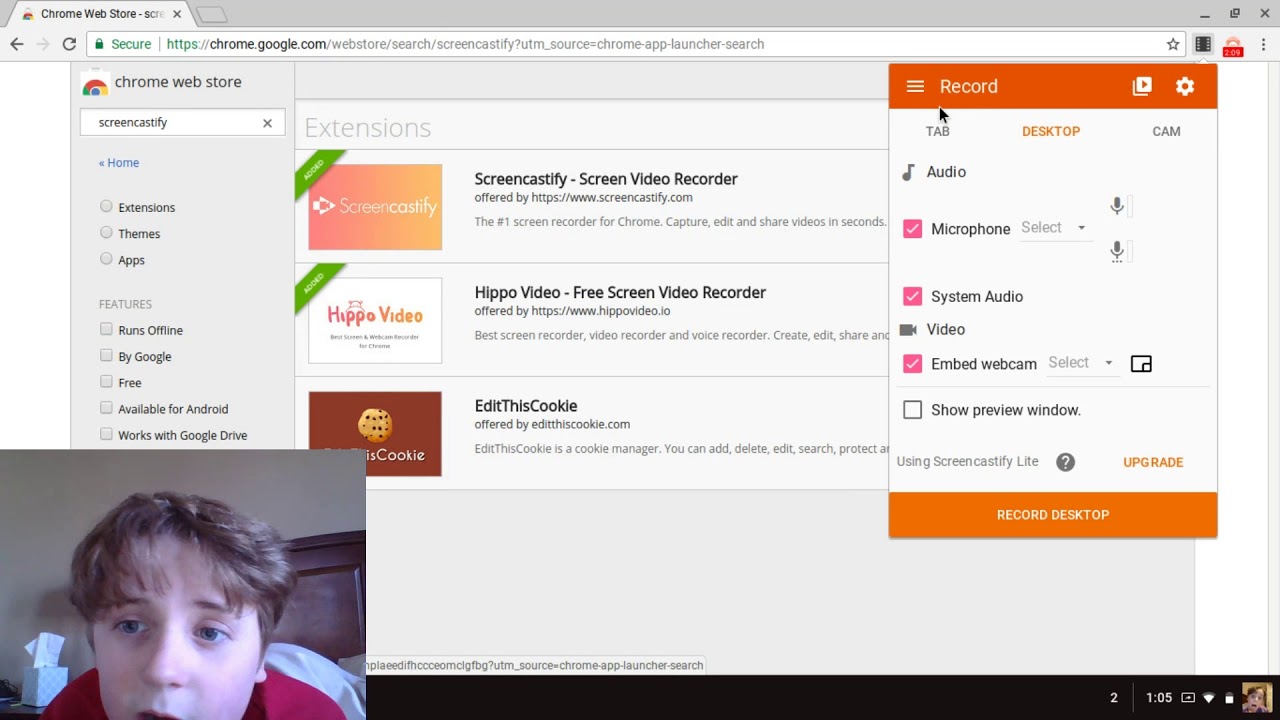
Task: Click the Video camera icon
Action: (x=908, y=330)
